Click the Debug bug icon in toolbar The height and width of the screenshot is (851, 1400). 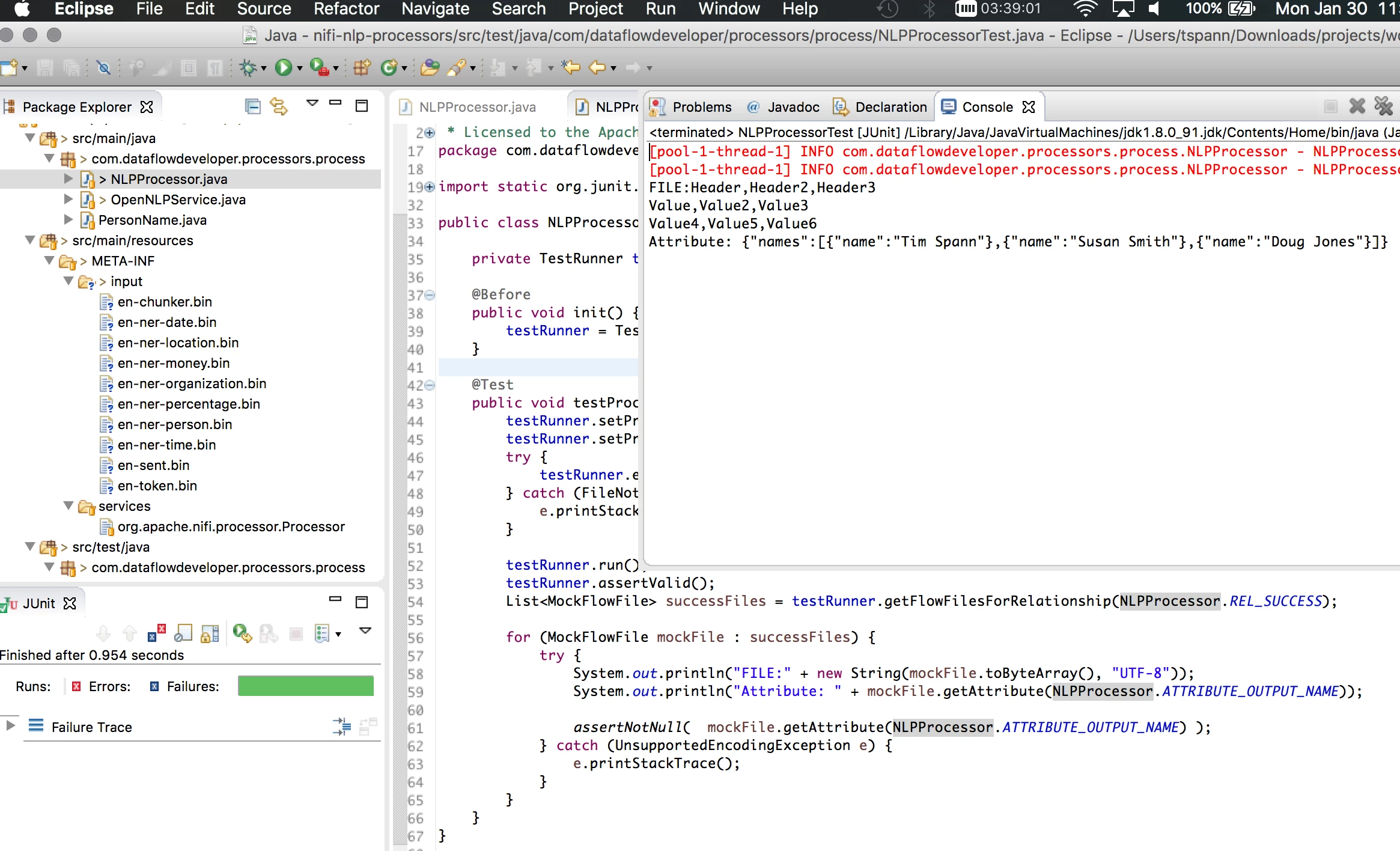248,68
